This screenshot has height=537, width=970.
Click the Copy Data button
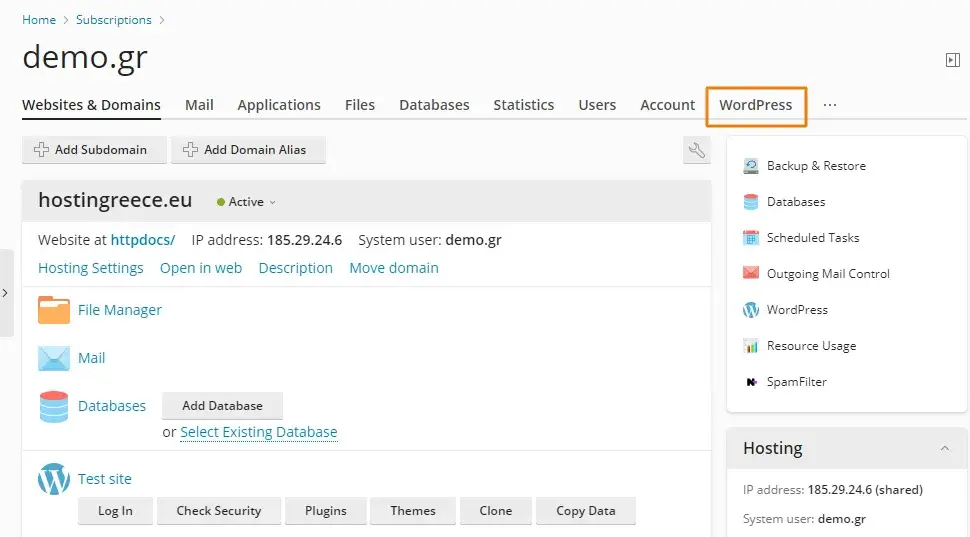[586, 511]
